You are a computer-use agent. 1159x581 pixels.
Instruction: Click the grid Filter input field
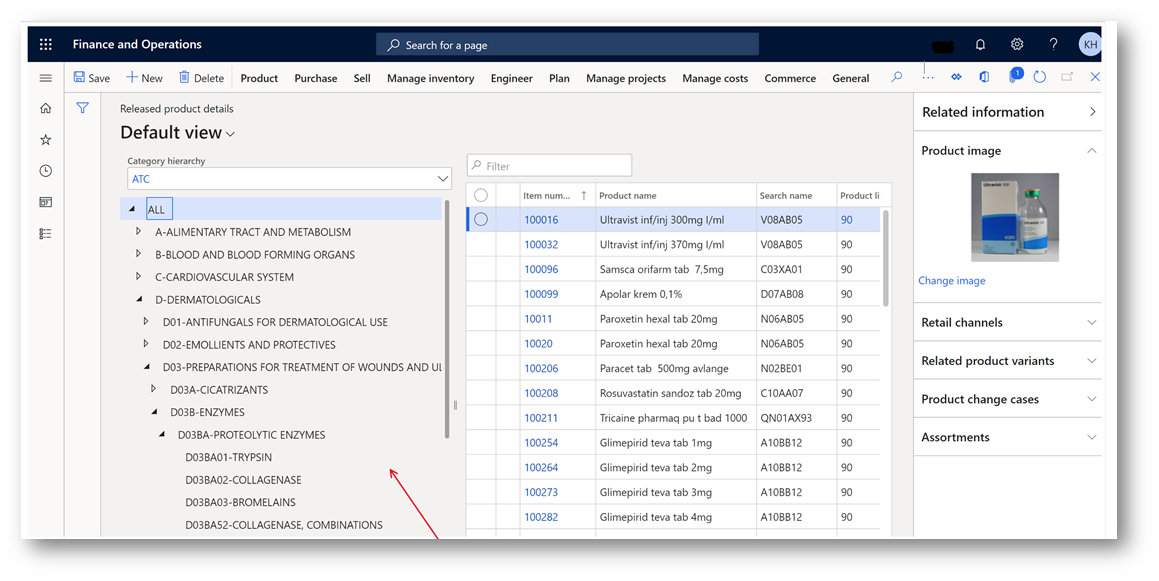pyautogui.click(x=550, y=166)
